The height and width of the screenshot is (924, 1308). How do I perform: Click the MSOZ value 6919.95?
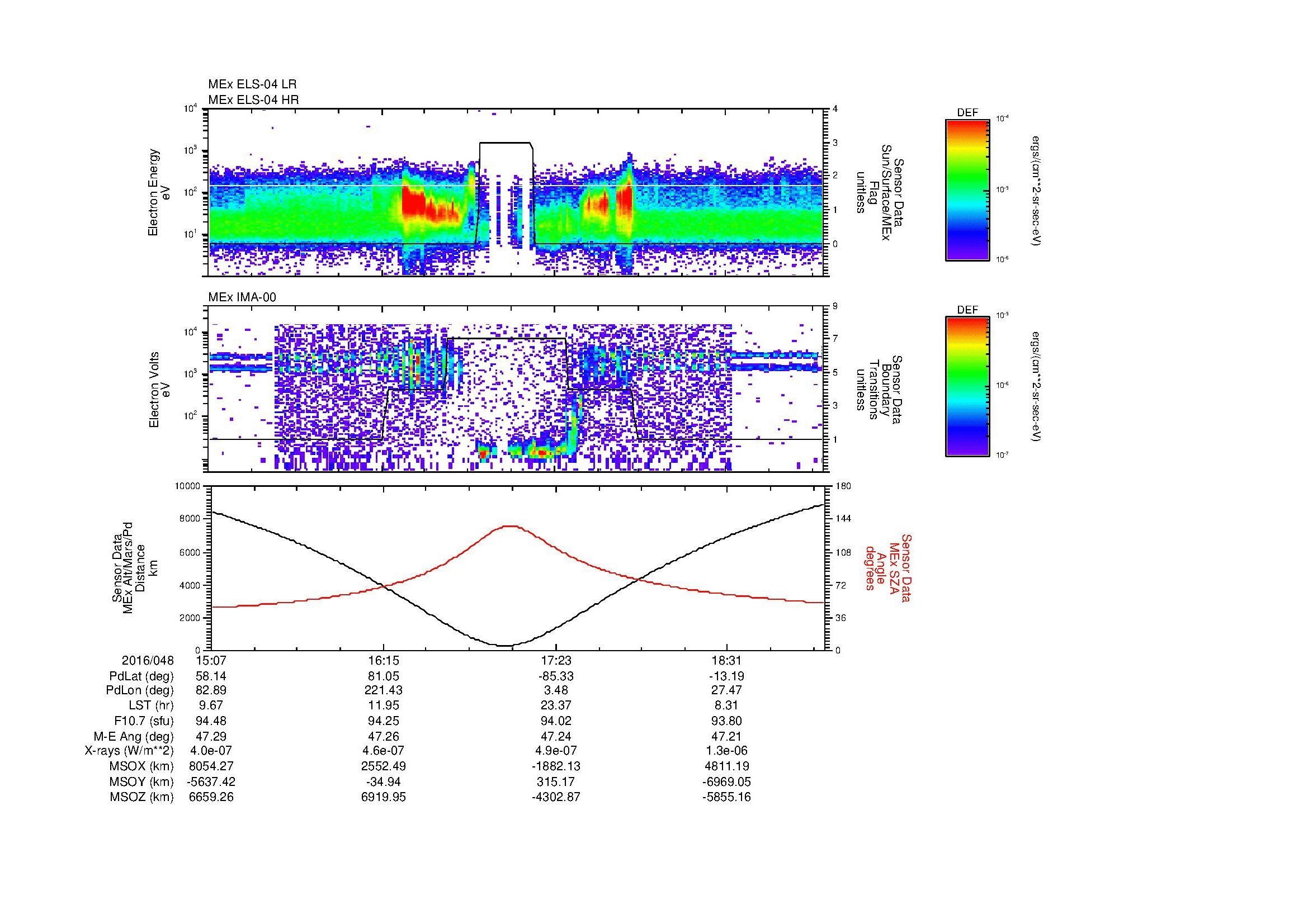384,797
